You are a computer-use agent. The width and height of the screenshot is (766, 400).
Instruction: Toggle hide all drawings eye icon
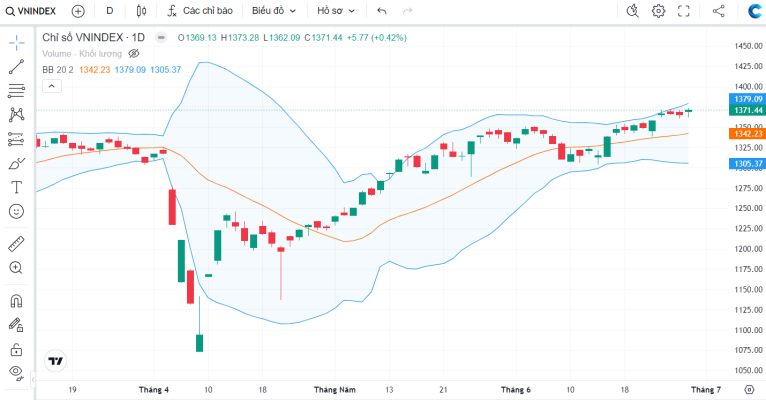16,373
